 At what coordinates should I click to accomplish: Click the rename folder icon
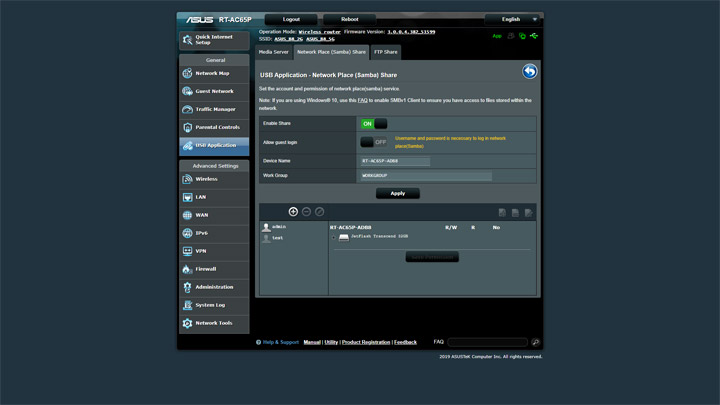[x=529, y=213]
